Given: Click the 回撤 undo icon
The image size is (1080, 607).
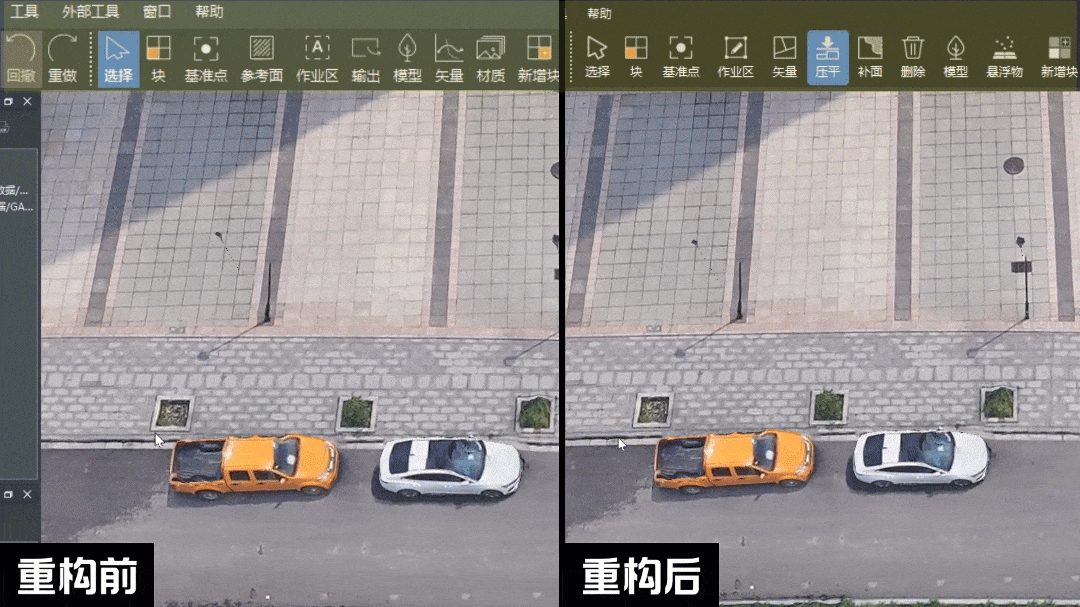Looking at the screenshot, I should click(x=20, y=57).
